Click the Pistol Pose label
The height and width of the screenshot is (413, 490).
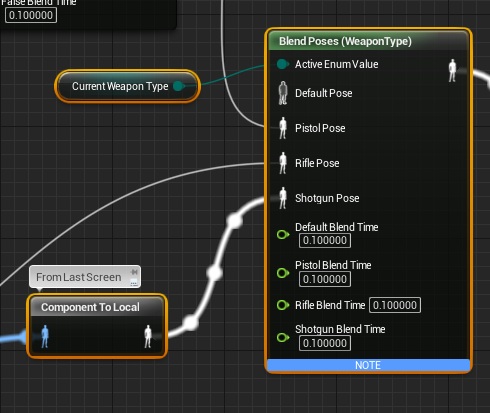click(x=320, y=128)
